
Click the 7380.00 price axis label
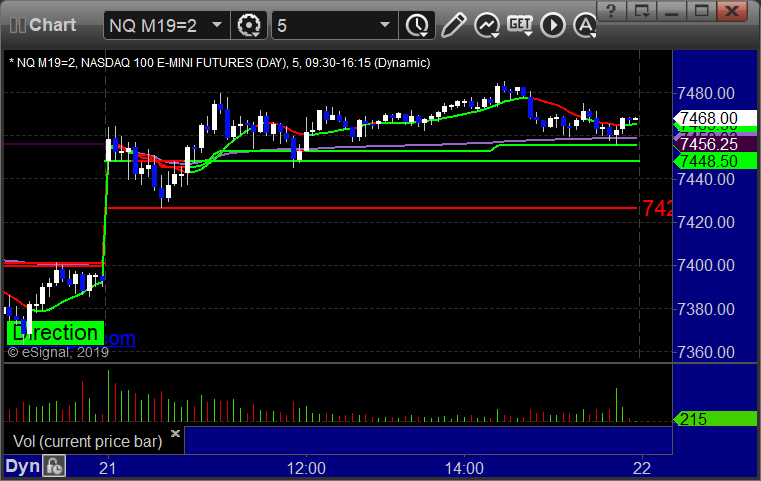click(706, 309)
